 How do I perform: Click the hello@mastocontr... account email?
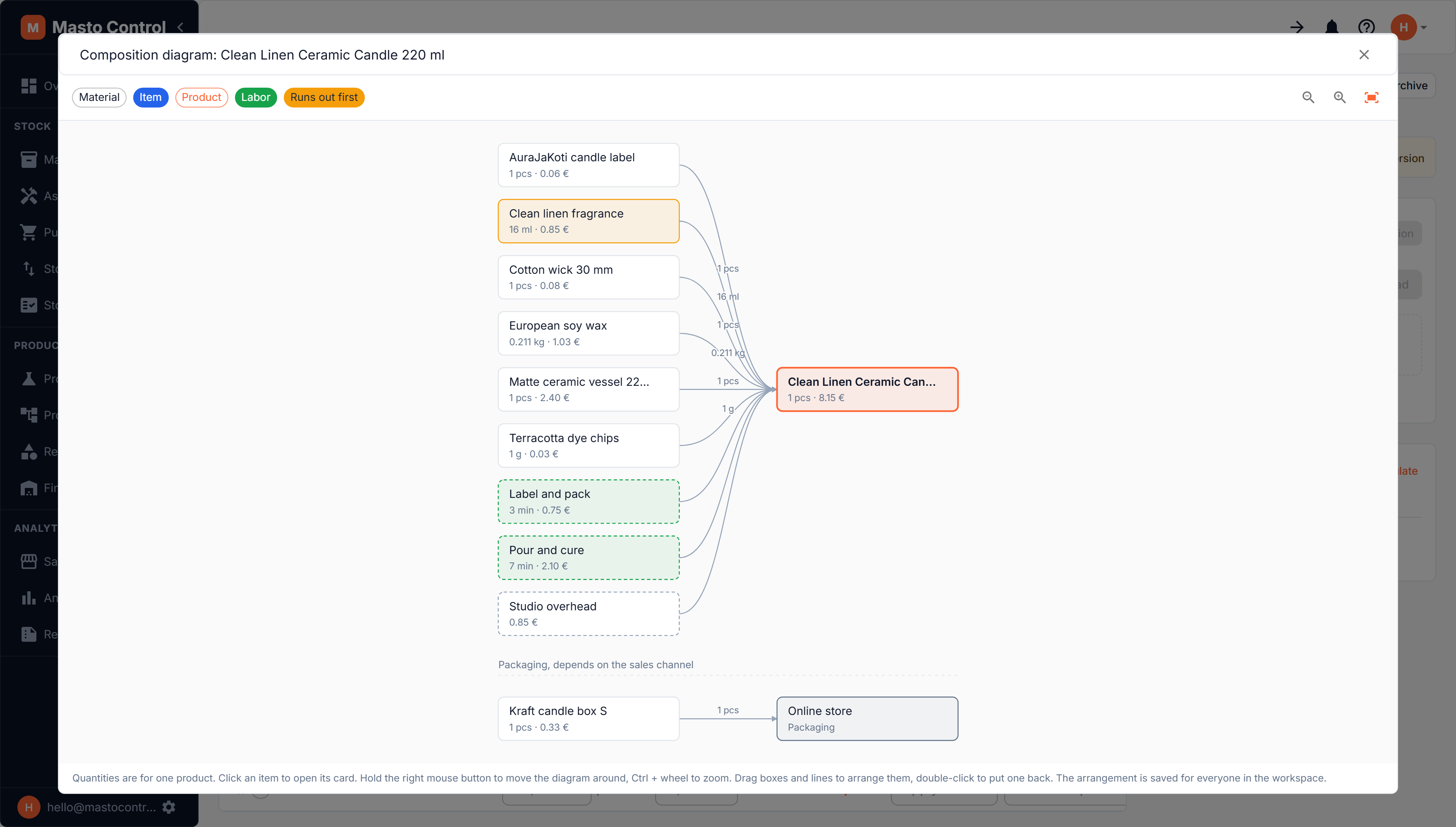tap(101, 807)
